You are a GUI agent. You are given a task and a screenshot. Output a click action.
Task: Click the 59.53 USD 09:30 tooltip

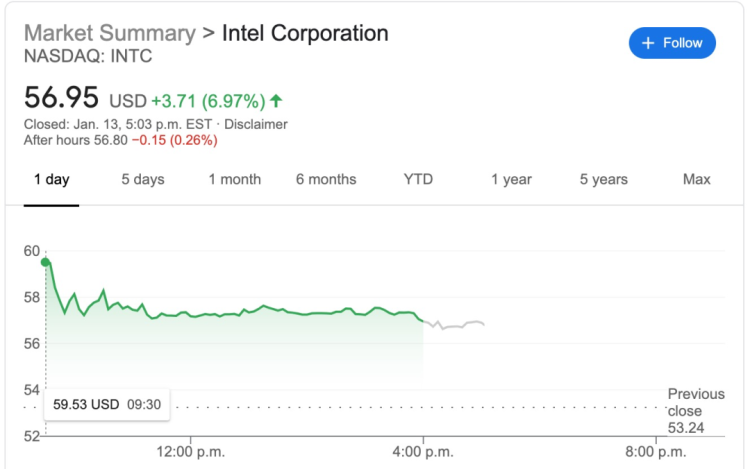(105, 405)
